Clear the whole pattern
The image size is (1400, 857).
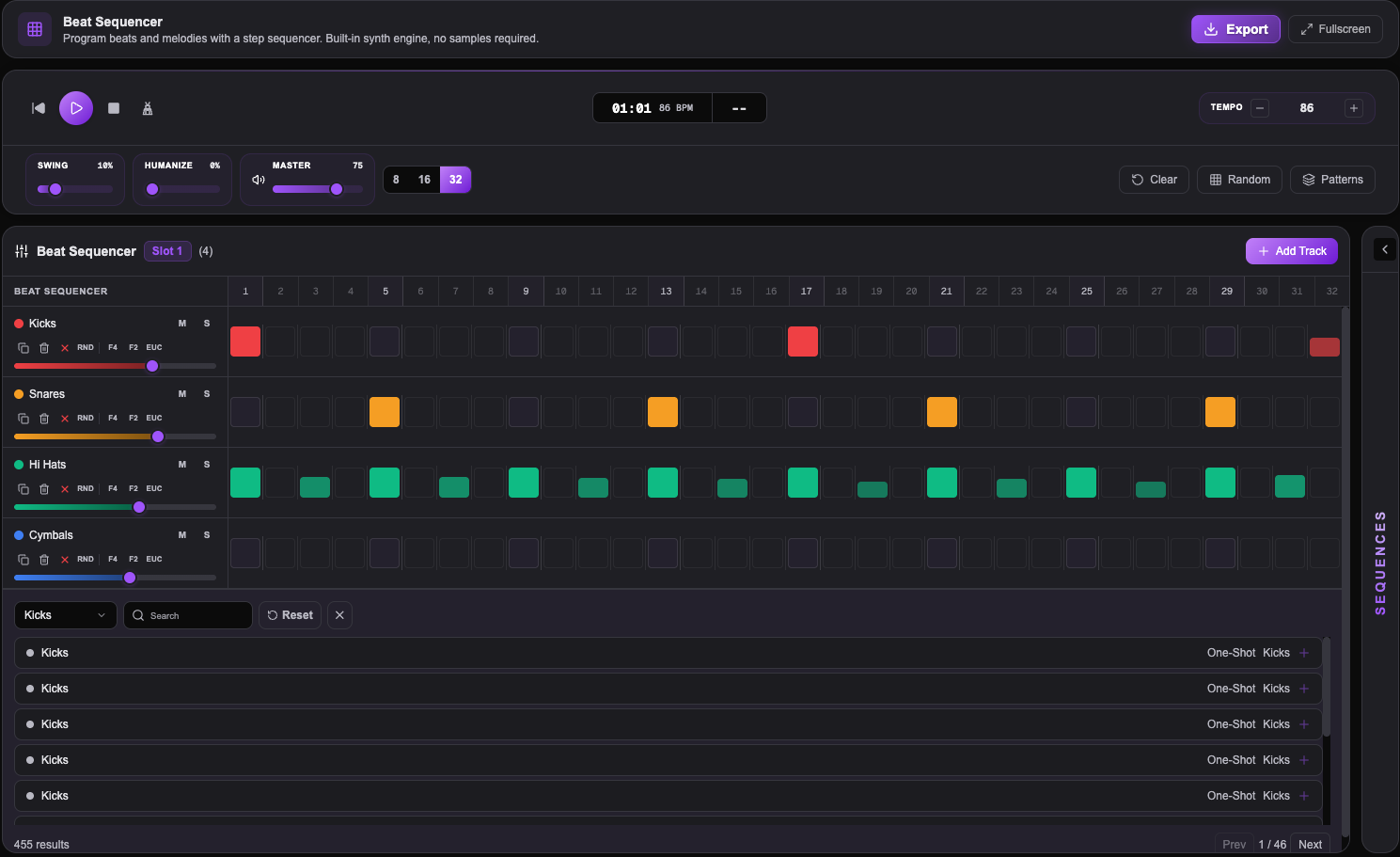[x=1154, y=180]
